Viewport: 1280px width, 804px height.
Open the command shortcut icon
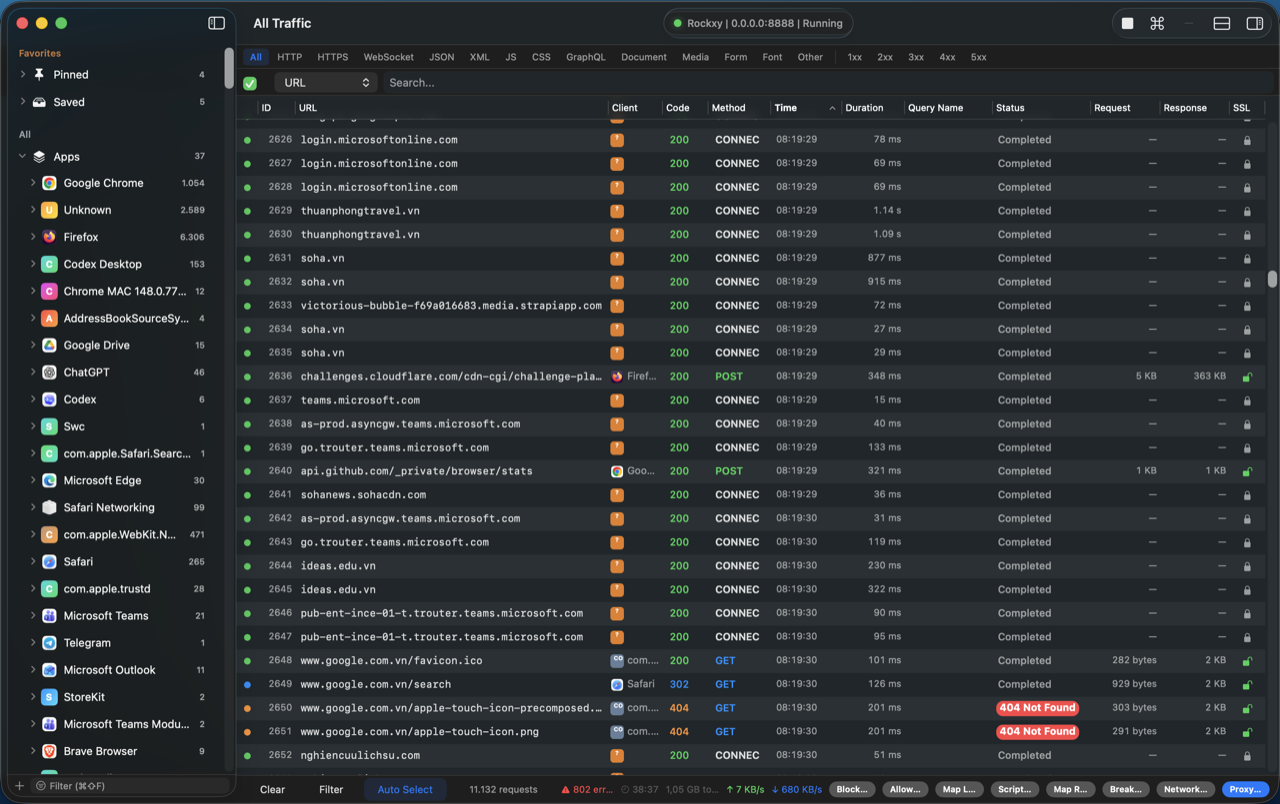point(1157,23)
